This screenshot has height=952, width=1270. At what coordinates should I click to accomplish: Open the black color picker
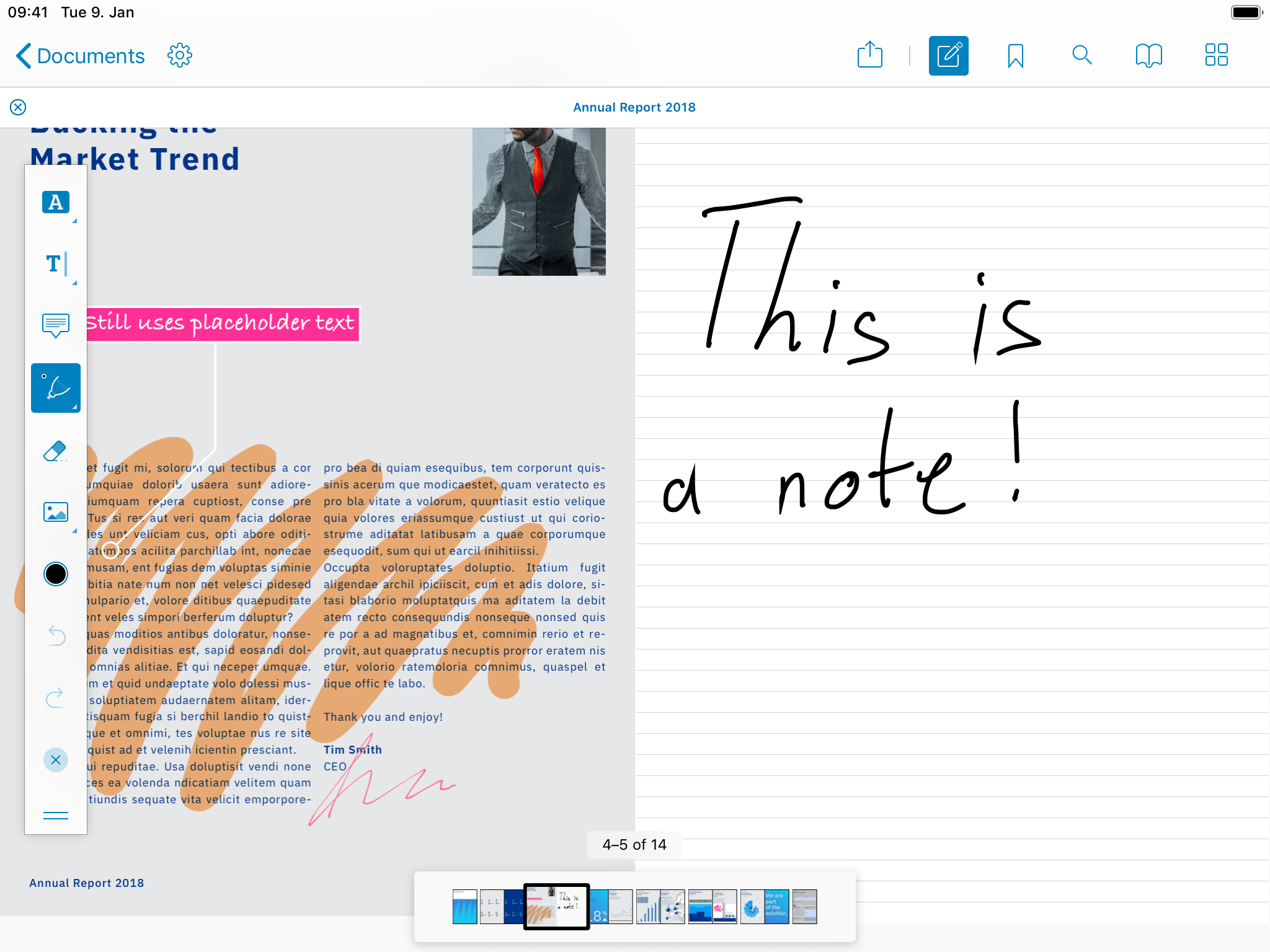tap(55, 574)
